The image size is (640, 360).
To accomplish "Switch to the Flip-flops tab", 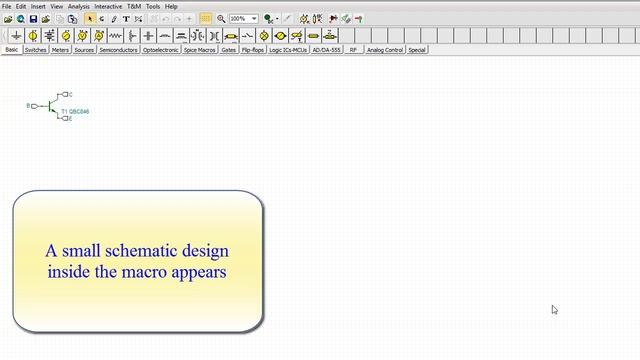I will [253, 50].
